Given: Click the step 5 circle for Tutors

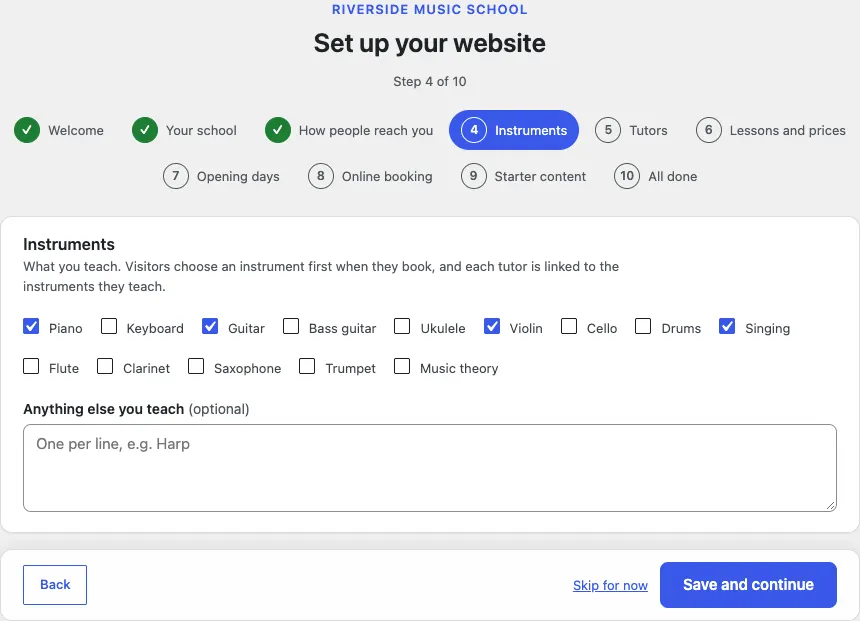Looking at the screenshot, I should (x=608, y=130).
